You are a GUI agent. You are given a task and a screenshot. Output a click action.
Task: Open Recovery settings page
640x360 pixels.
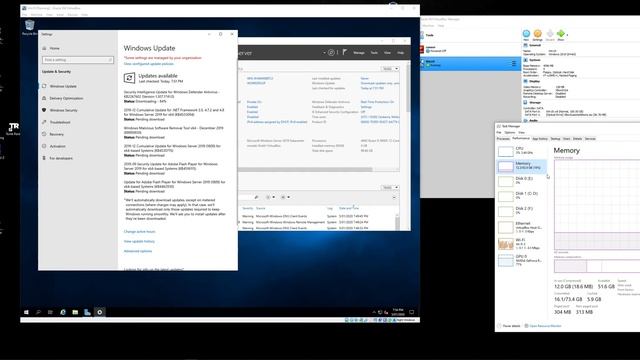[x=56, y=134]
